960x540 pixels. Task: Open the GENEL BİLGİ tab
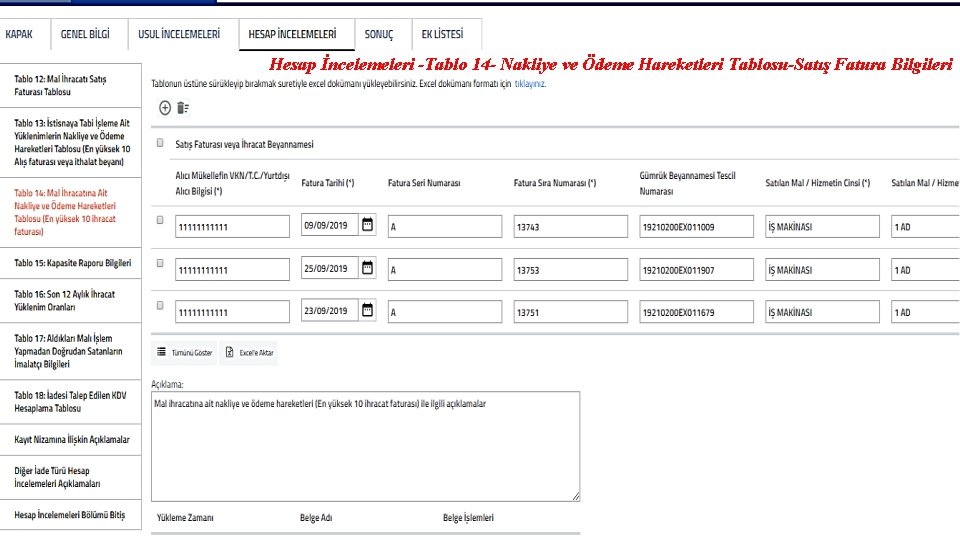point(85,34)
